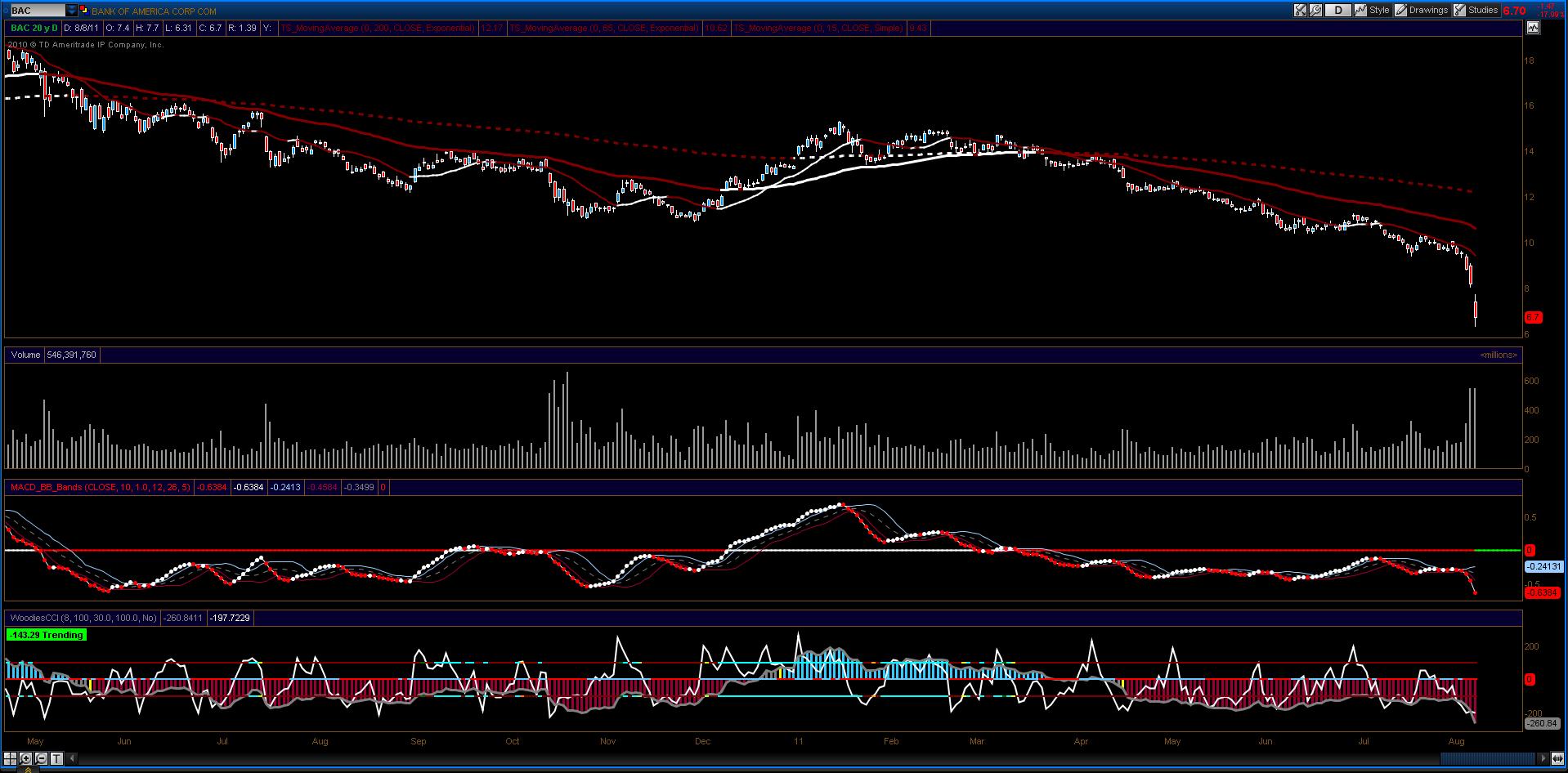Open chart settings wrench icon
Screen dimensions: 1568x773
click(x=1315, y=10)
